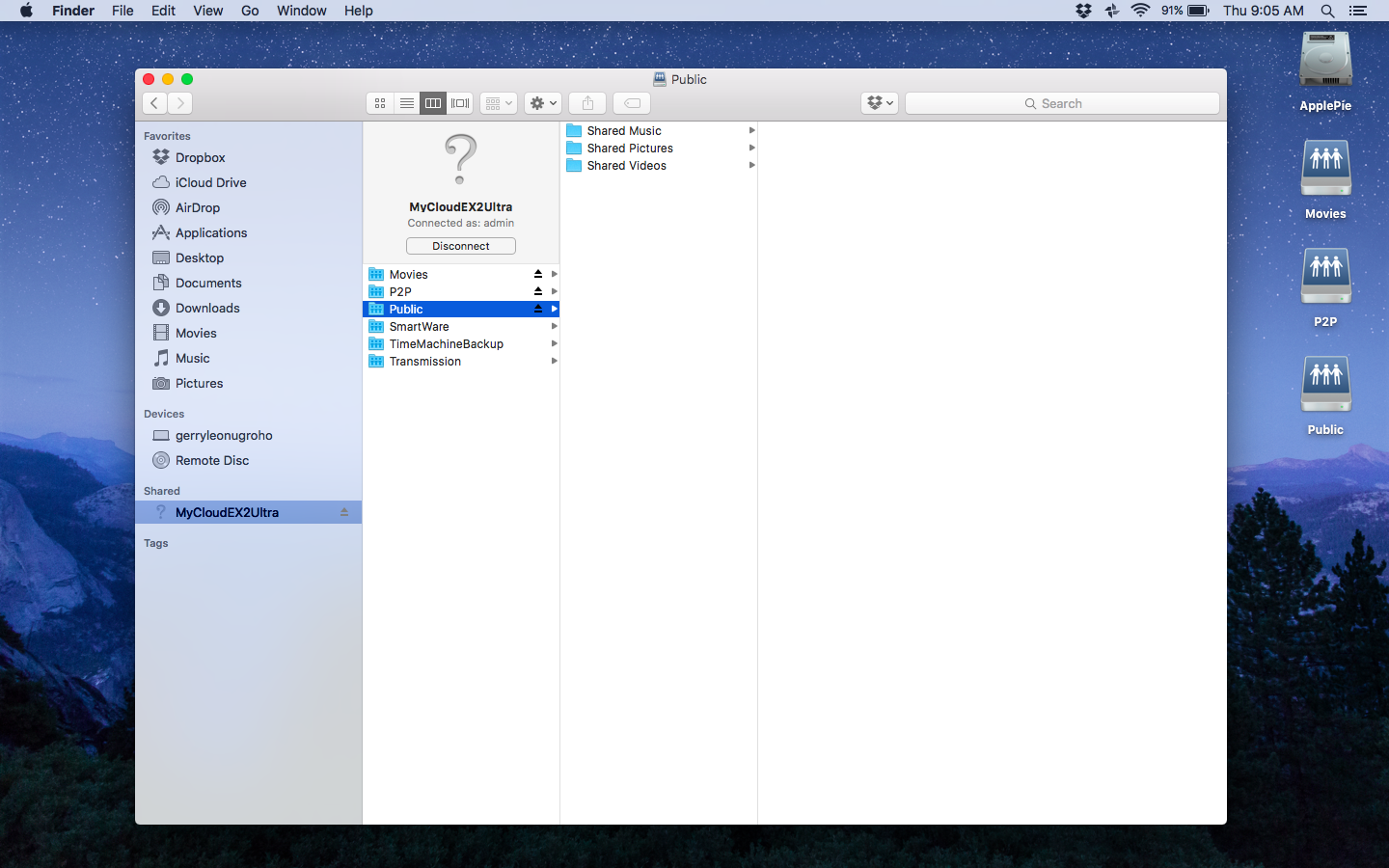The width and height of the screenshot is (1389, 868).
Task: Open the Window menu
Action: [302, 11]
